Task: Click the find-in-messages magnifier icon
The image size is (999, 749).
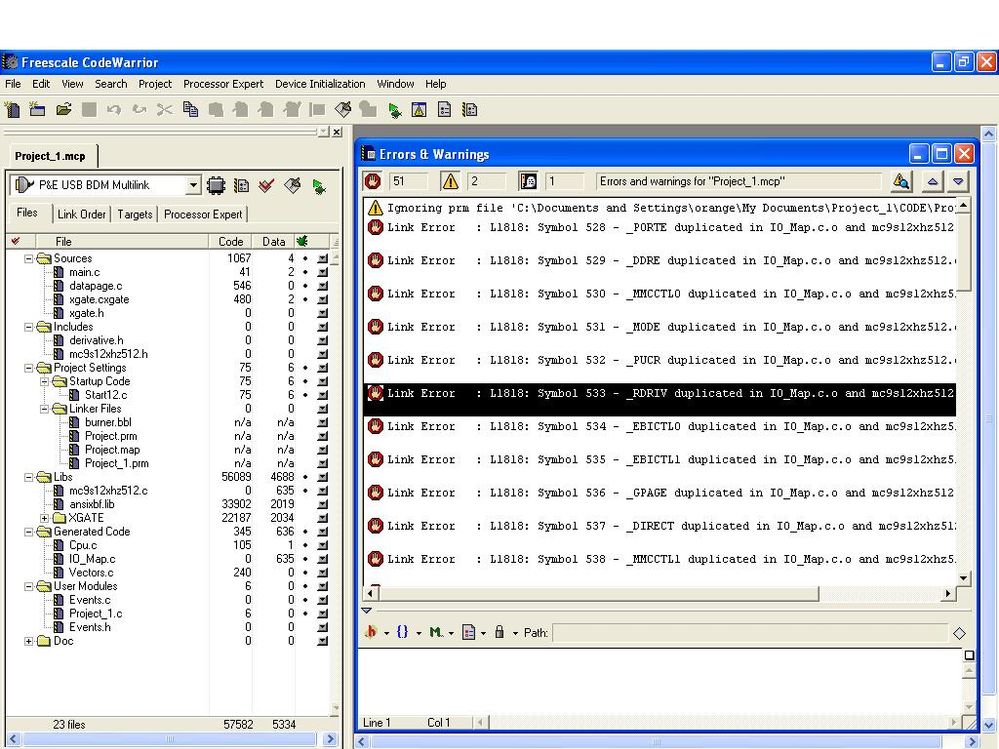Action: click(x=901, y=182)
